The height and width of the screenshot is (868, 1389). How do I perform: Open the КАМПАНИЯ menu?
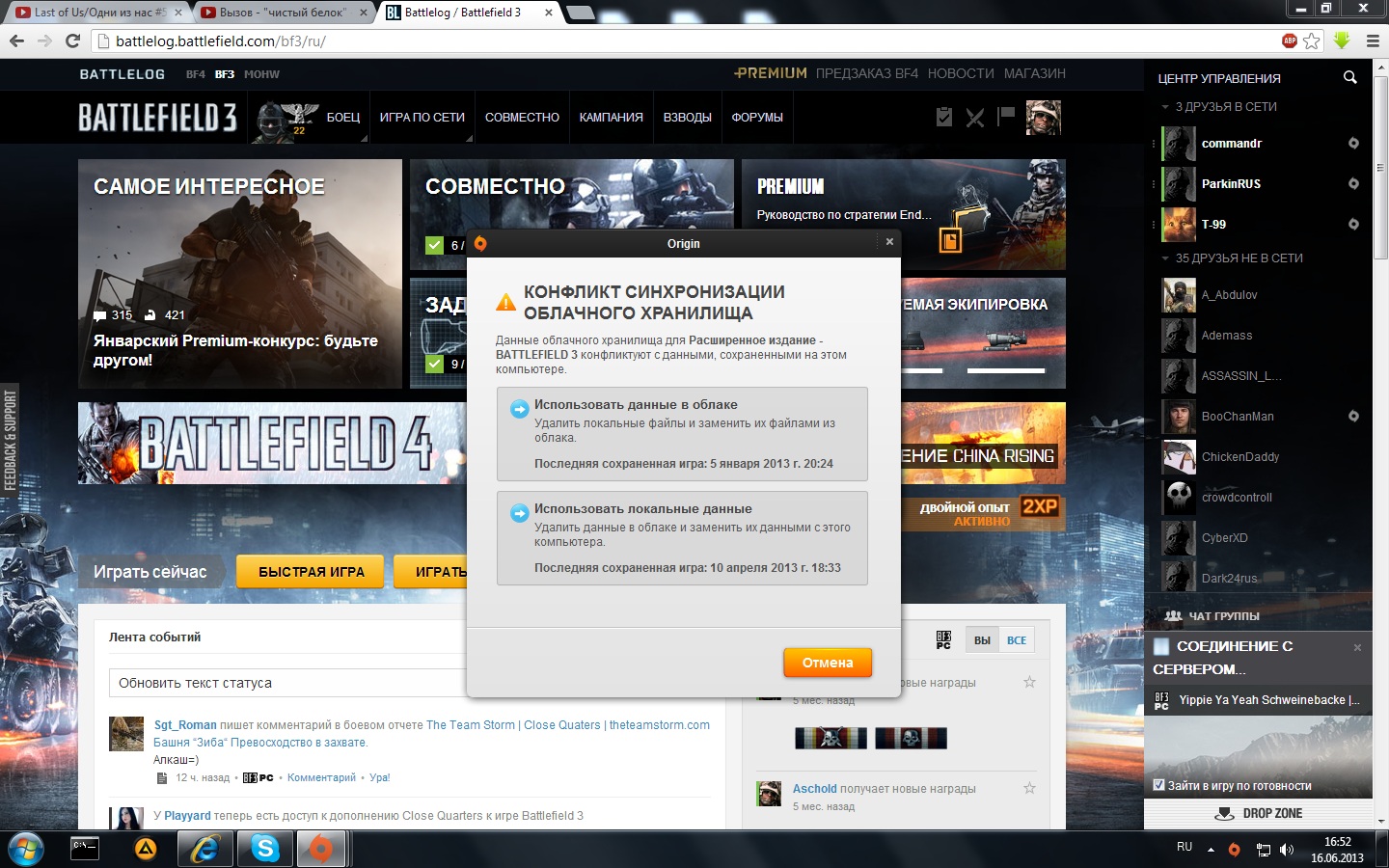pos(611,118)
